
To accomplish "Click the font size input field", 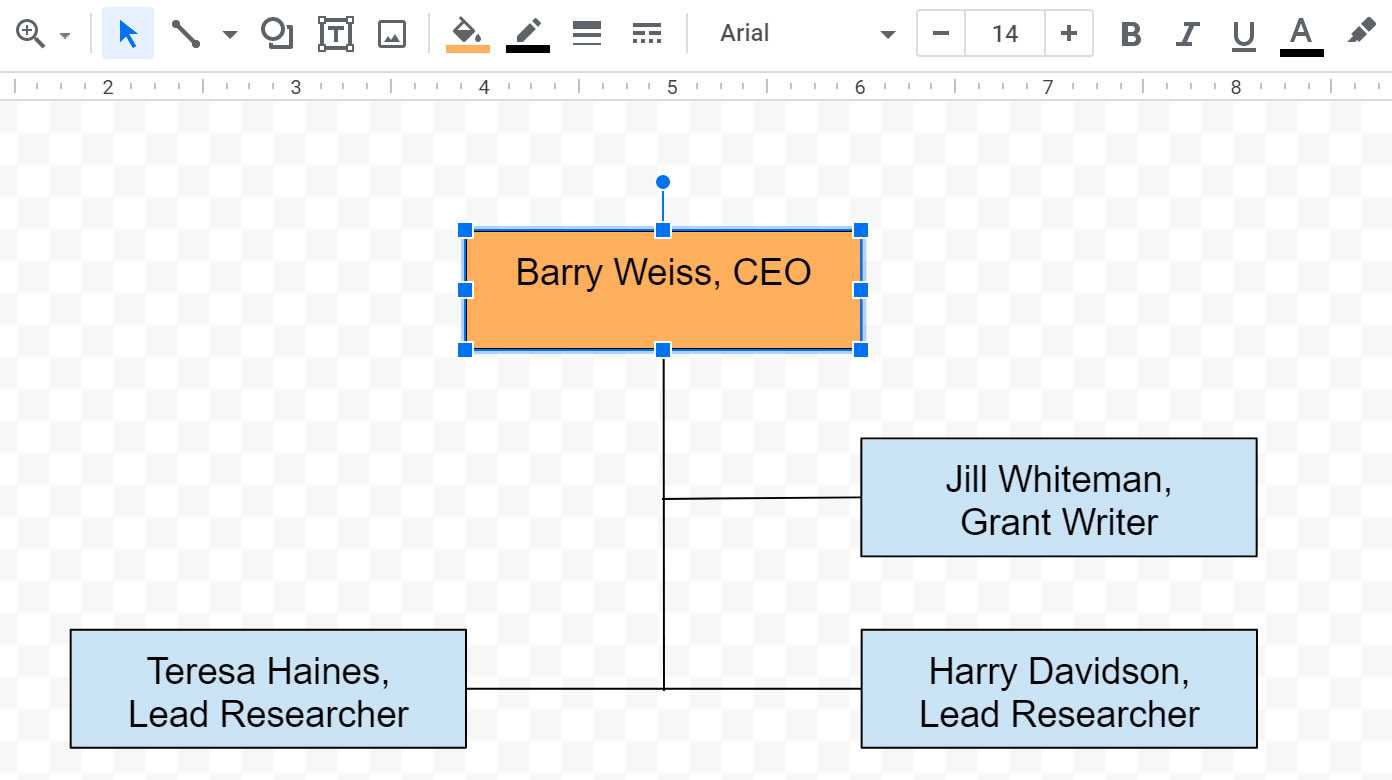I will [1003, 32].
